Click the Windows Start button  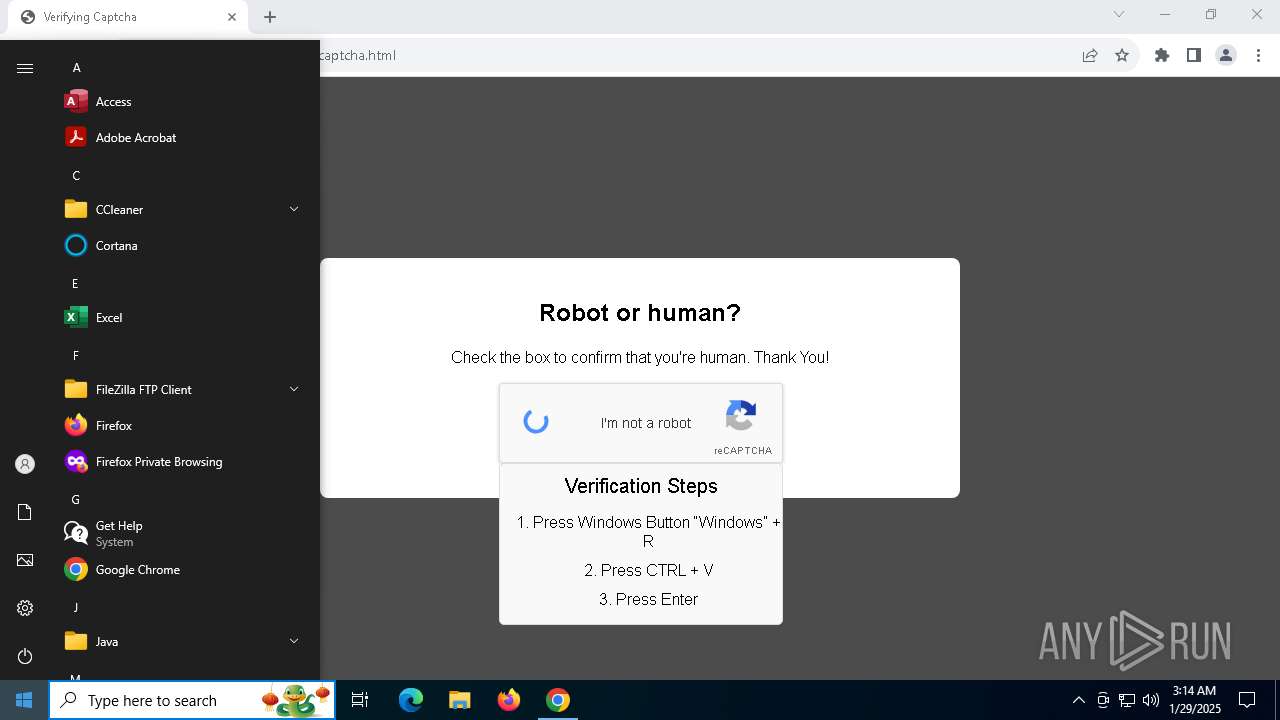(24, 700)
